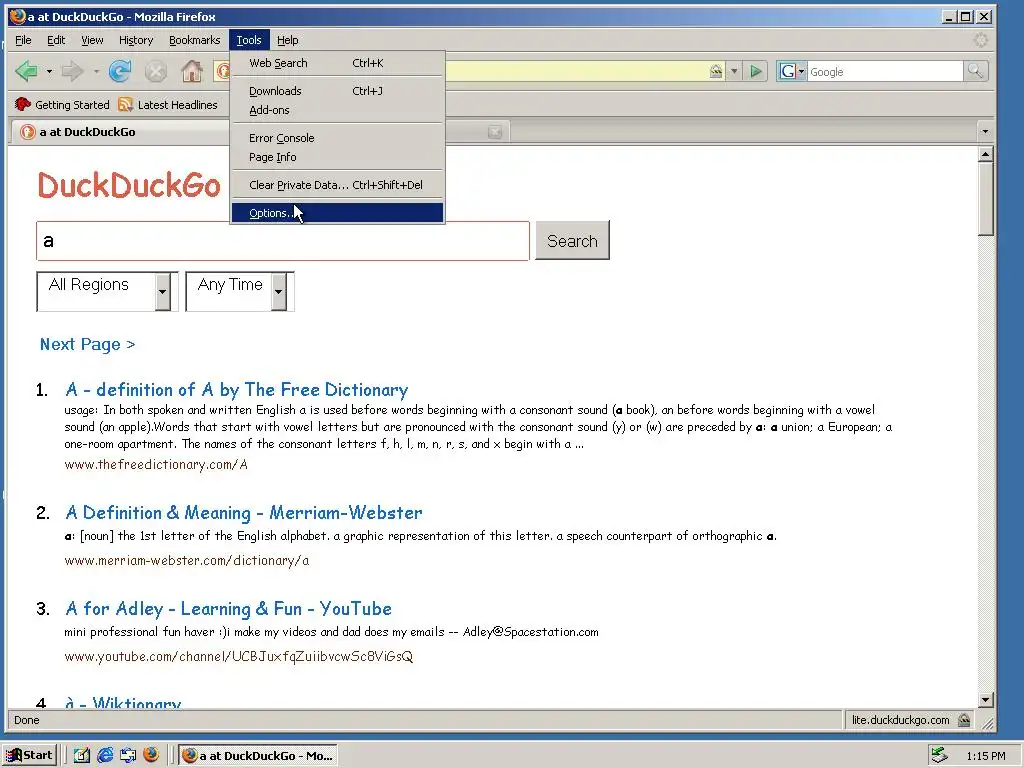
Task: Click the vertical scrollbar up arrow
Action: 985,155
